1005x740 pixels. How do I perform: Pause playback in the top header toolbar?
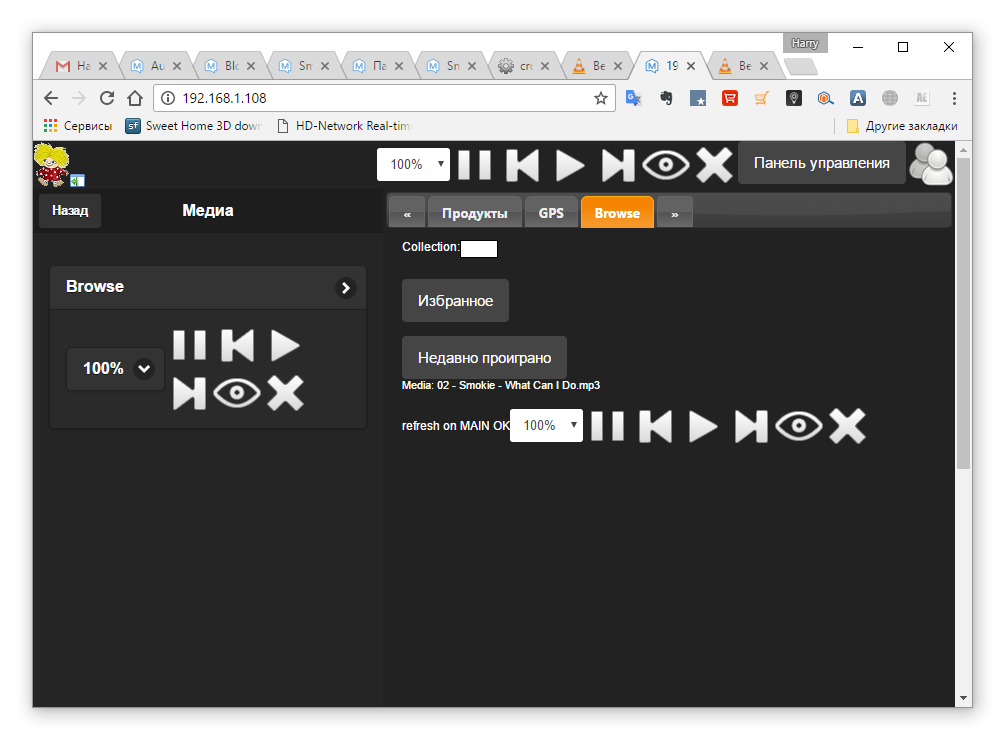click(x=474, y=165)
